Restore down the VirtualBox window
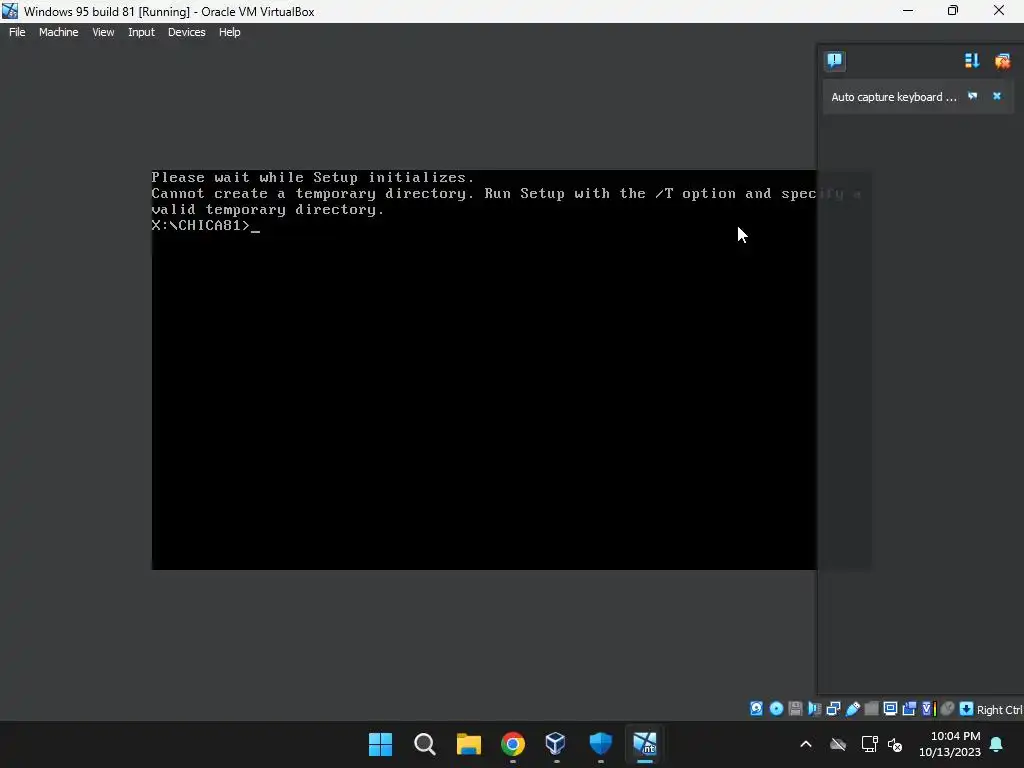The height and width of the screenshot is (768, 1024). point(953,11)
